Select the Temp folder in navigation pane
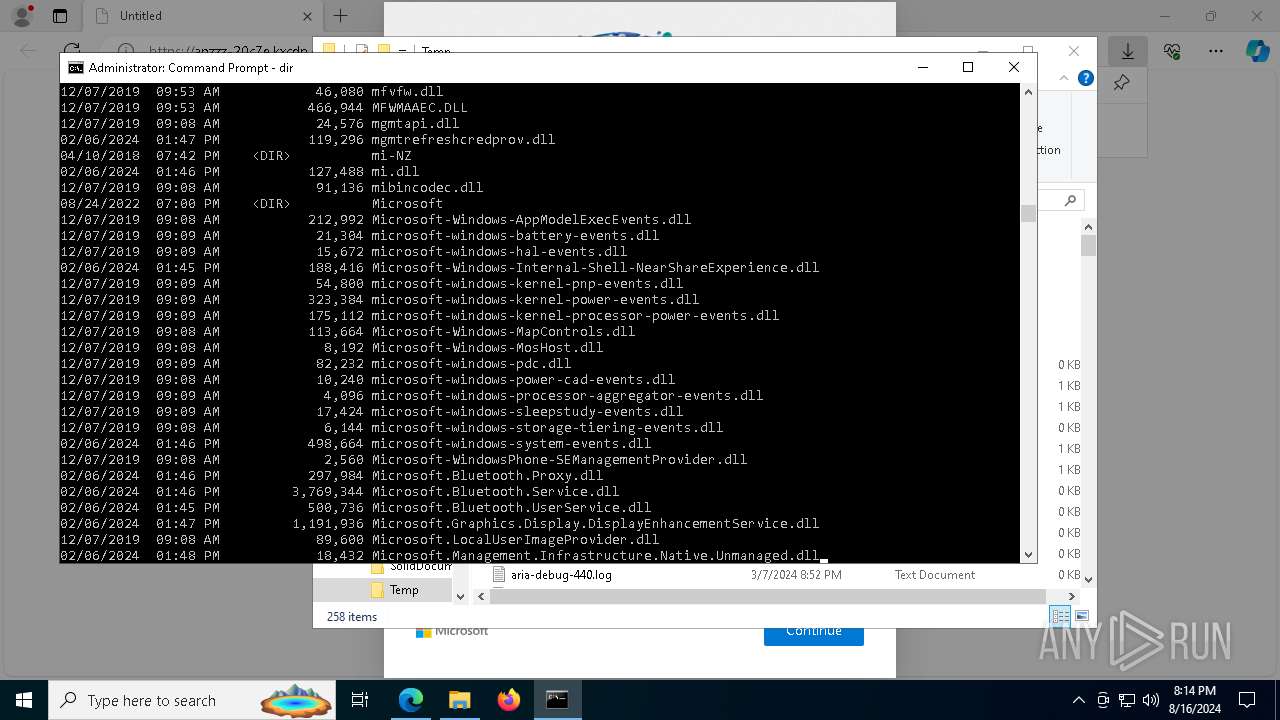 pos(404,590)
